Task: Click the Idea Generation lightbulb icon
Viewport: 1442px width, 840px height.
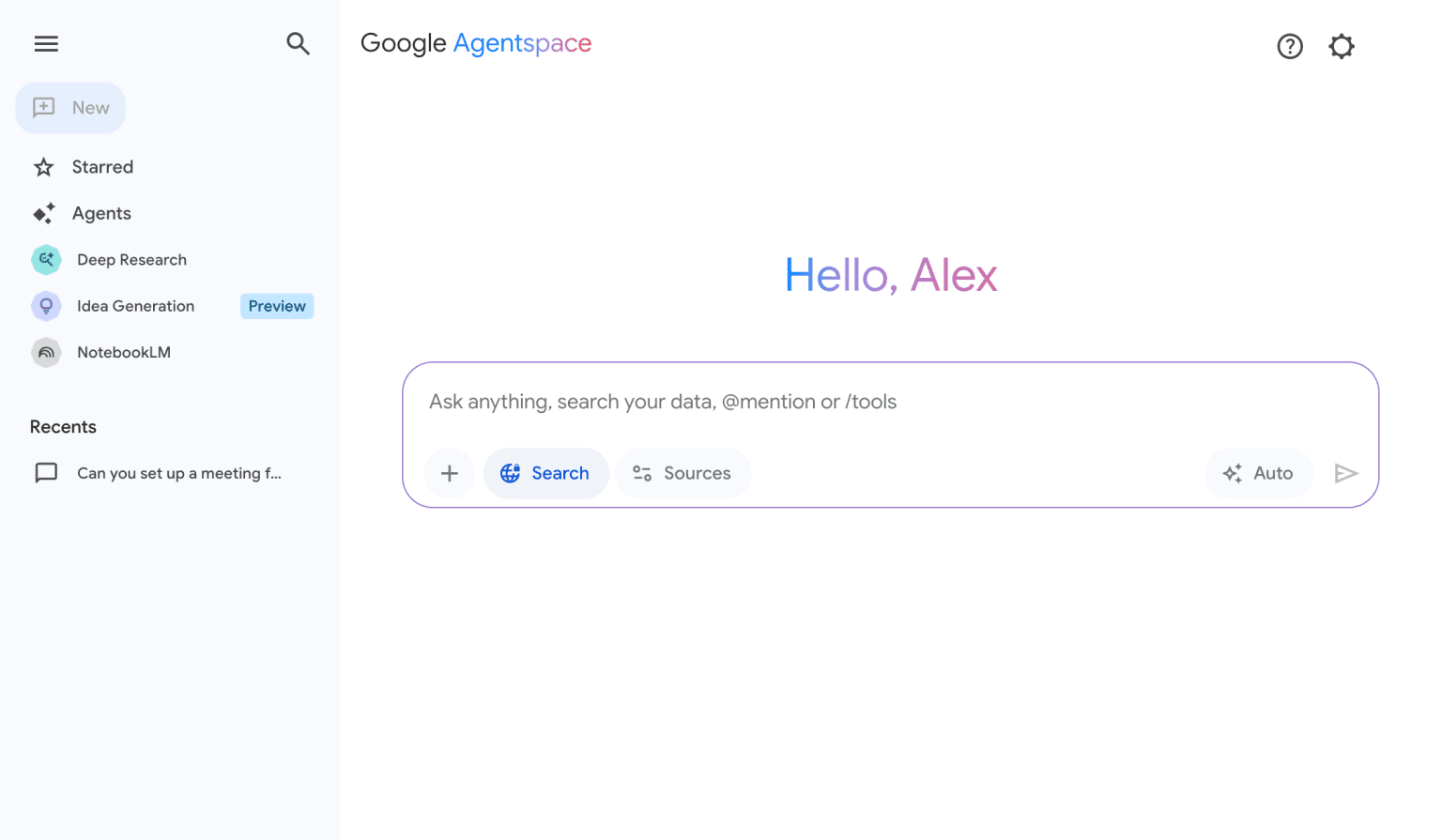Action: pos(46,306)
